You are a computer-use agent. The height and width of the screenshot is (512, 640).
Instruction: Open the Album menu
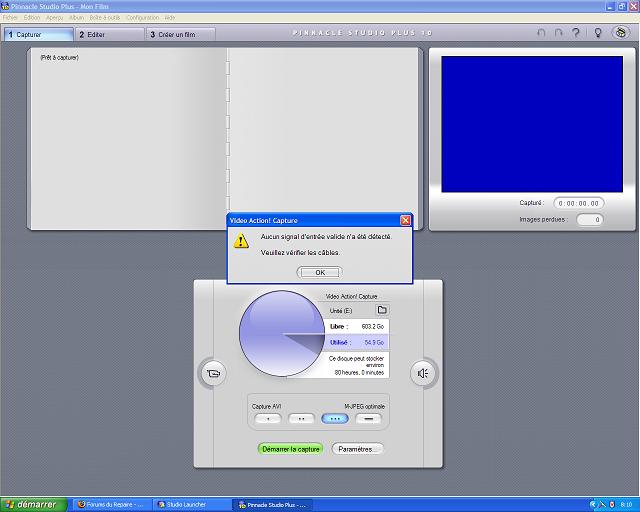coord(76,18)
